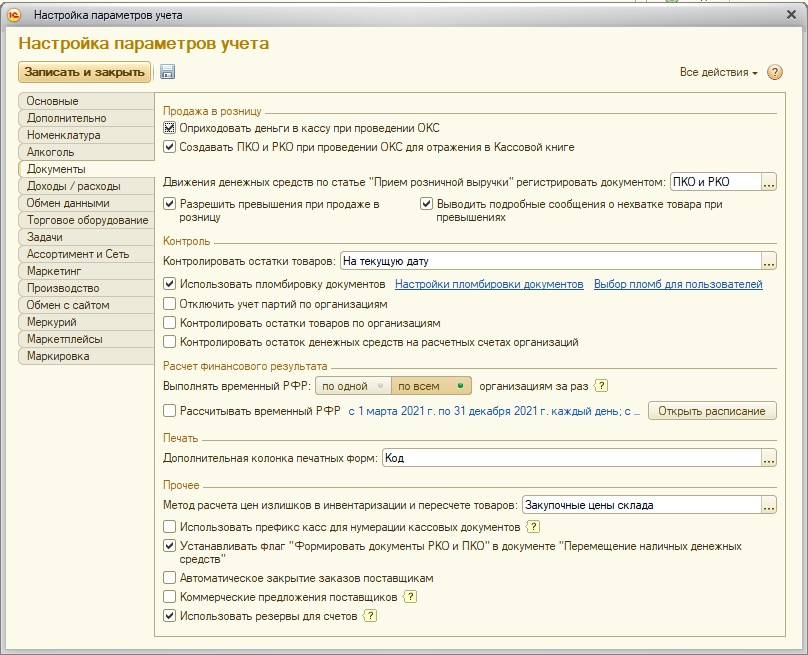
Task: Open the Обмен данными tab
Action: point(87,203)
